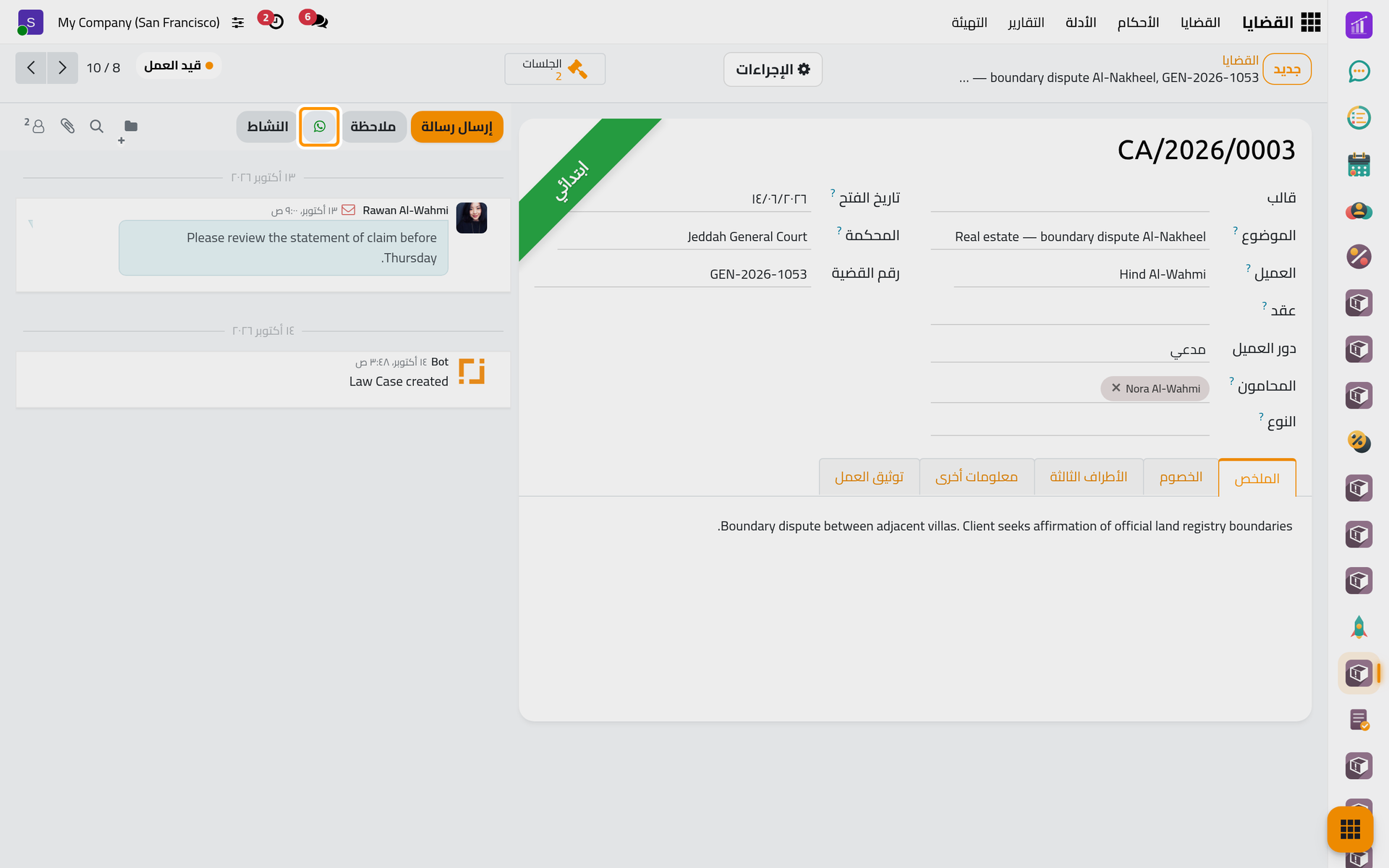Open the to-do list sidebar app
Screen dimensions: 1389x868
(x=1359, y=117)
